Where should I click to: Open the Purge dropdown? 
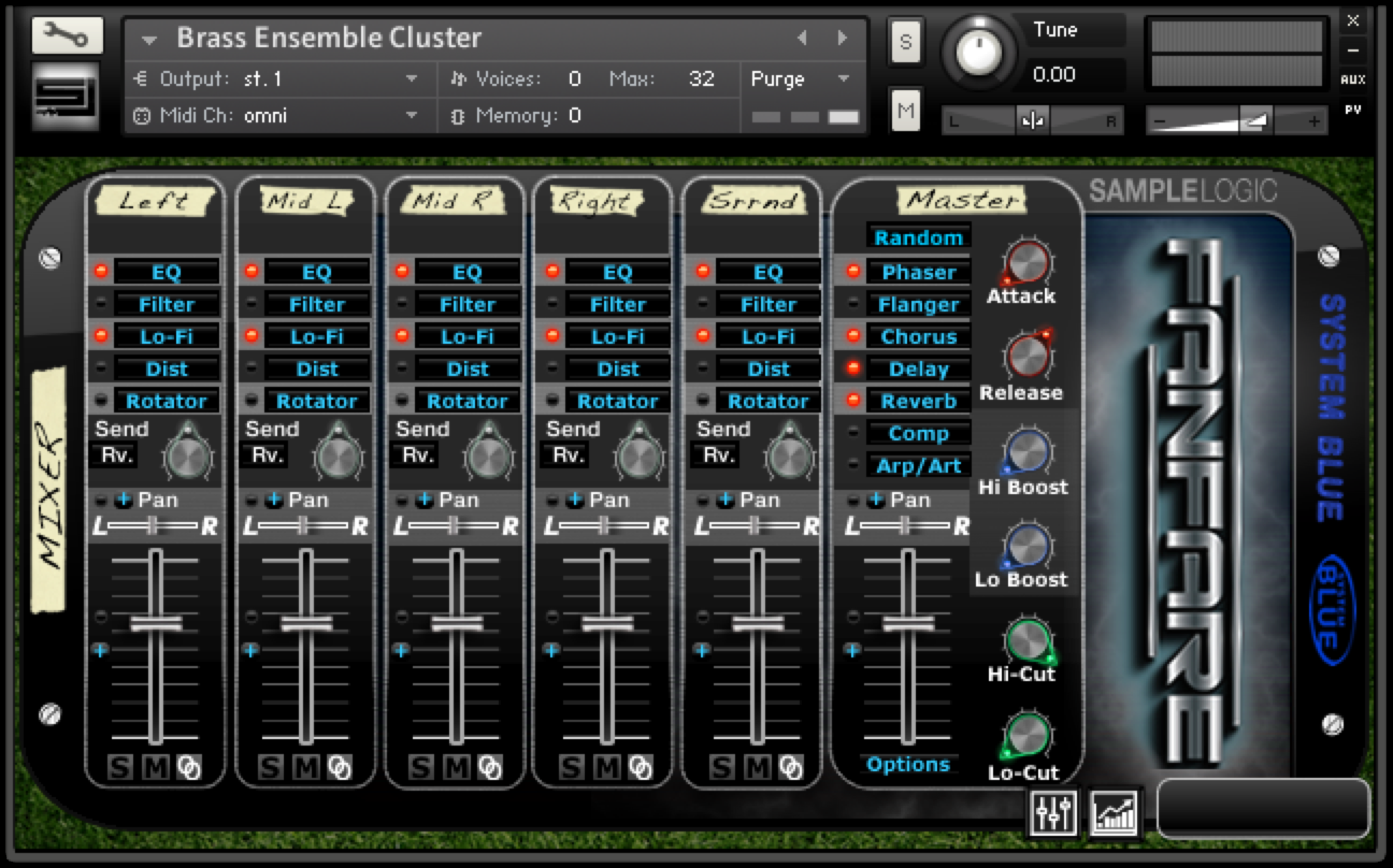coord(843,78)
